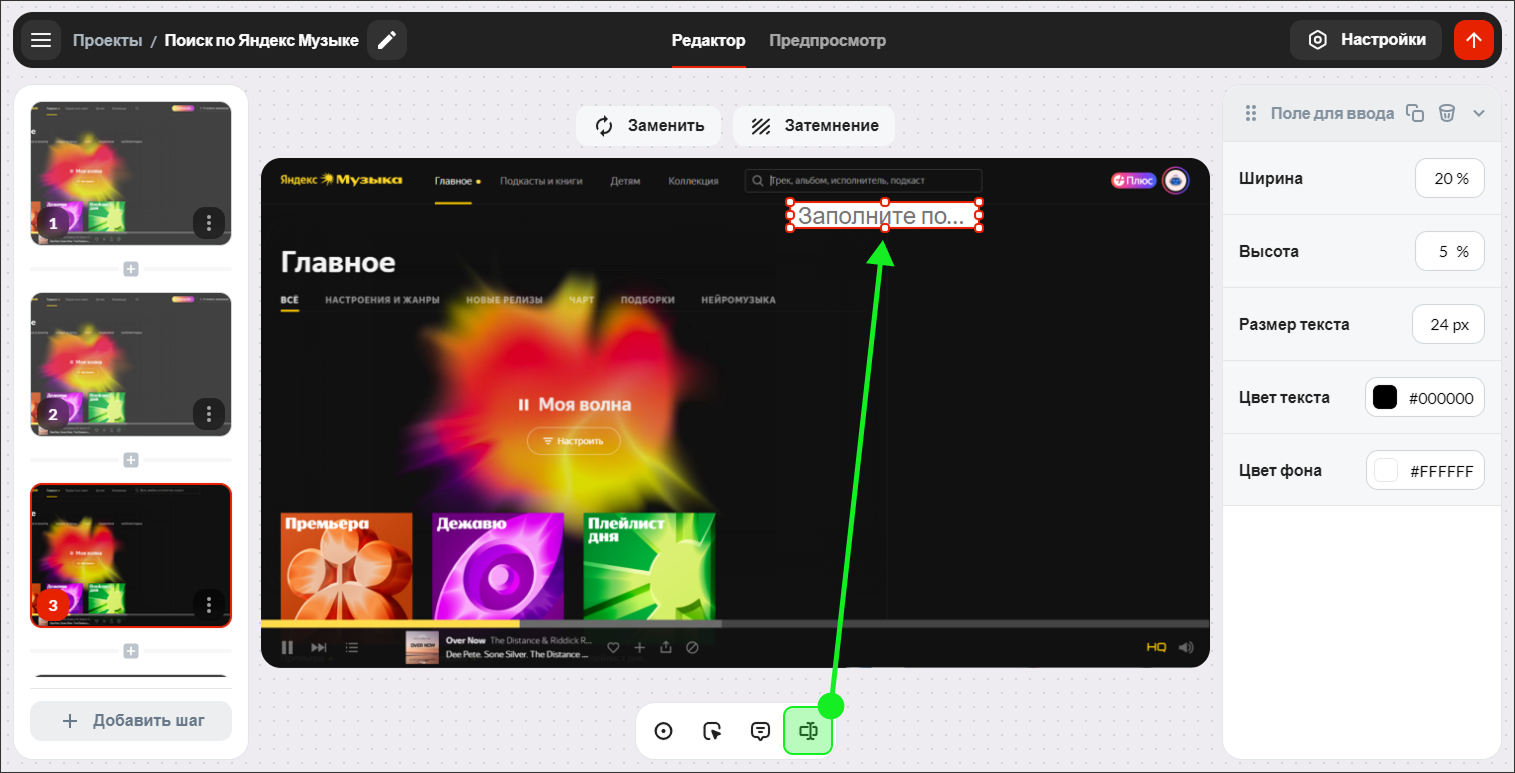Click the Затемнение button

[x=814, y=126]
